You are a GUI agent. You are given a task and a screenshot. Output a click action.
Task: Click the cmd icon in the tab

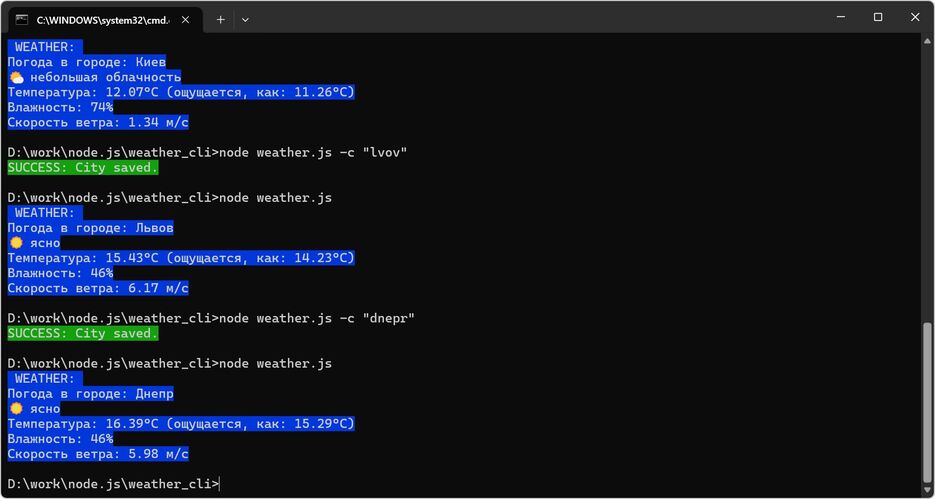point(22,19)
